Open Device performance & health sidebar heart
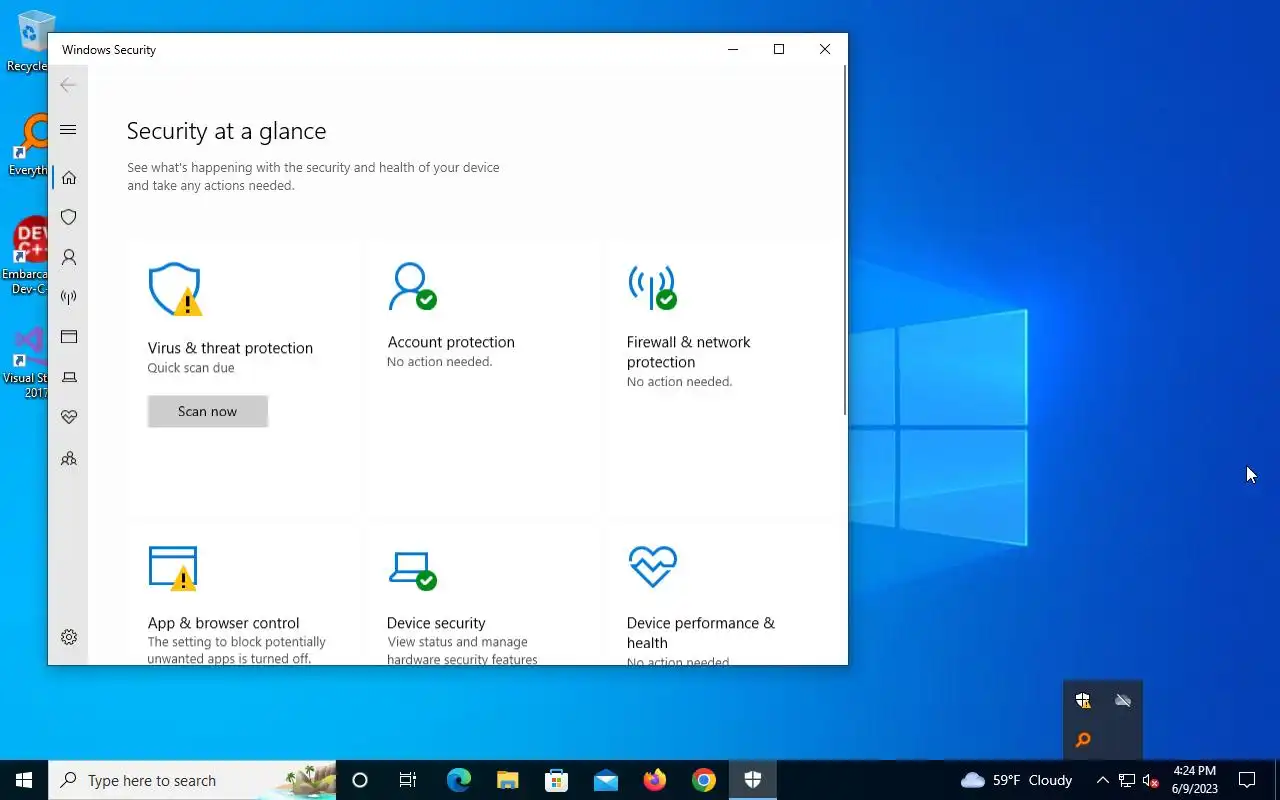The image size is (1280, 800). 69,417
